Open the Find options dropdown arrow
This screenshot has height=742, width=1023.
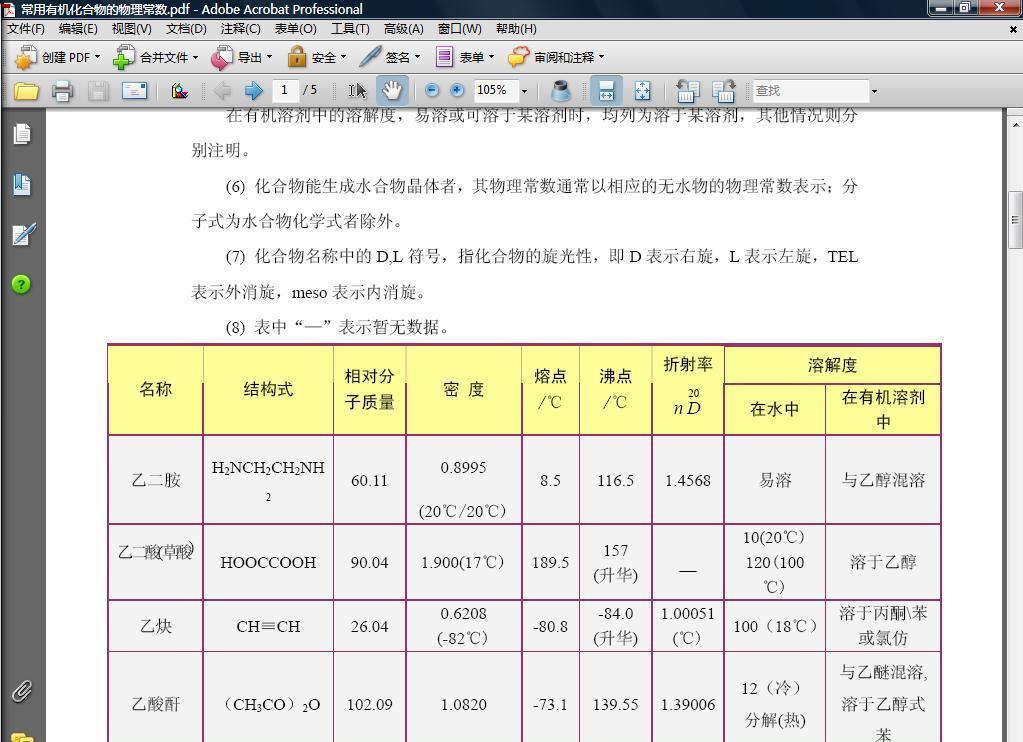point(874,91)
